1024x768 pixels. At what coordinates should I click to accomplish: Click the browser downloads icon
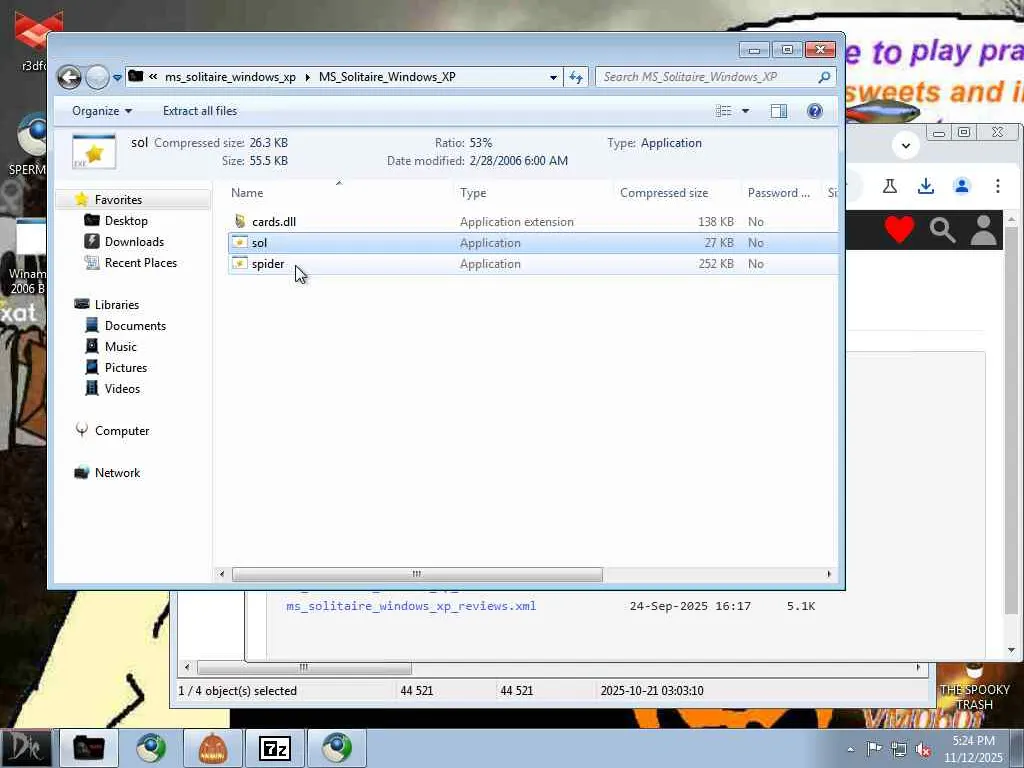coord(925,186)
